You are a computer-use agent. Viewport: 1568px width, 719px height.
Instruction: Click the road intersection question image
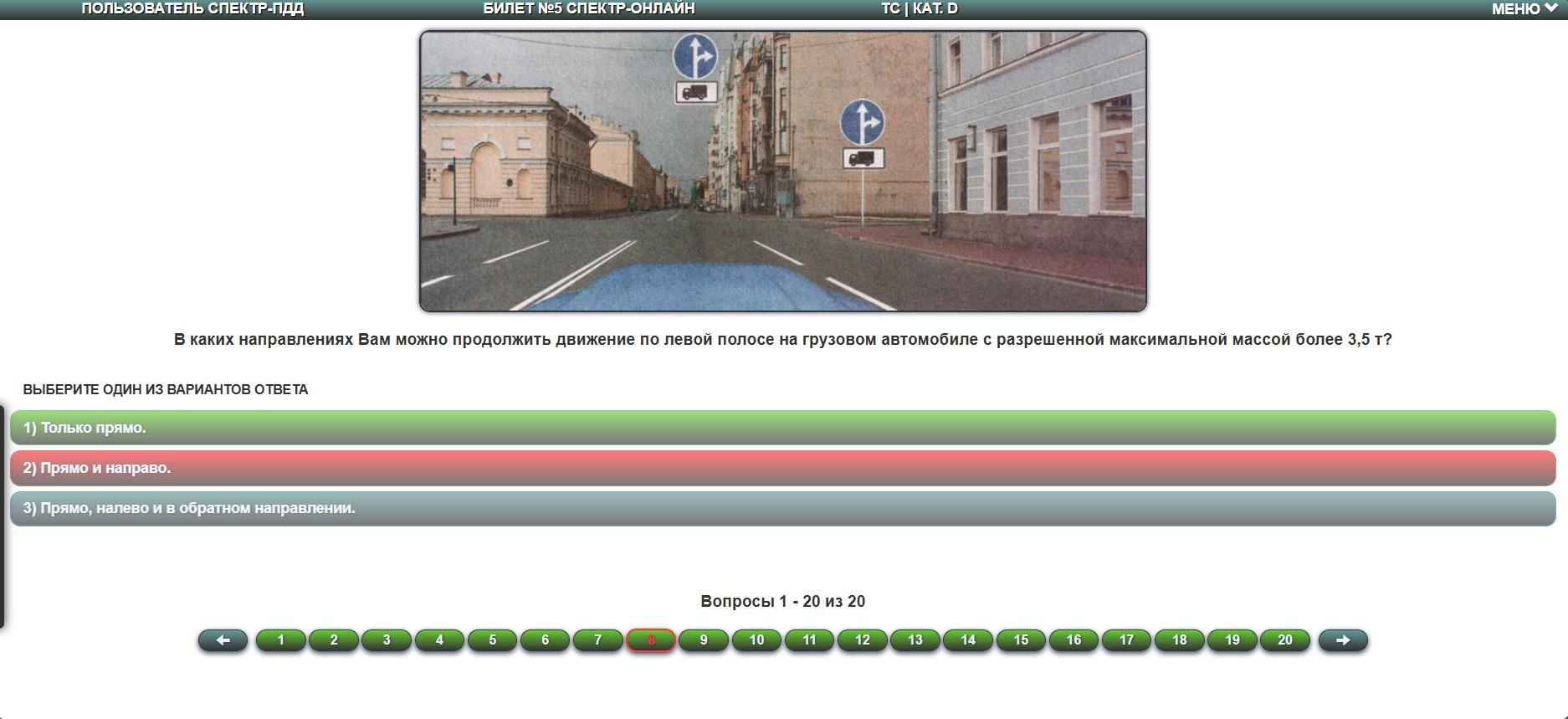click(782, 172)
